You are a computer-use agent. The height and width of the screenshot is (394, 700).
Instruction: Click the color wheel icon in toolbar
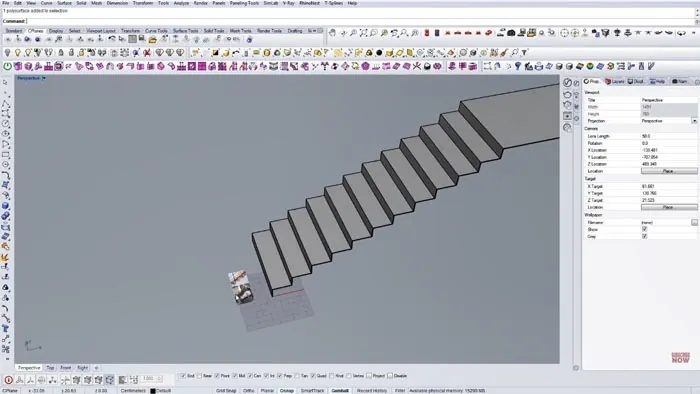pos(277,53)
